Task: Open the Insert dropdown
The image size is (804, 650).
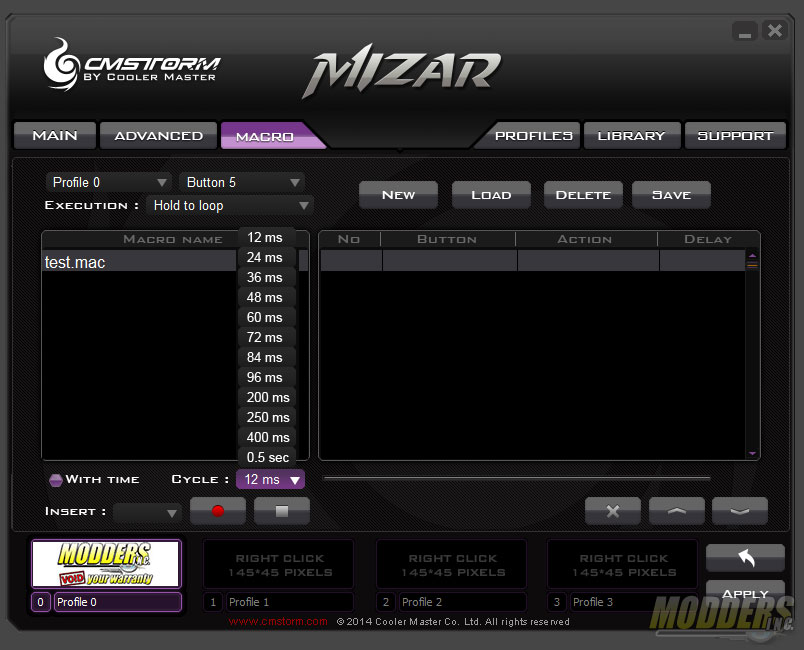Action: click(147, 512)
